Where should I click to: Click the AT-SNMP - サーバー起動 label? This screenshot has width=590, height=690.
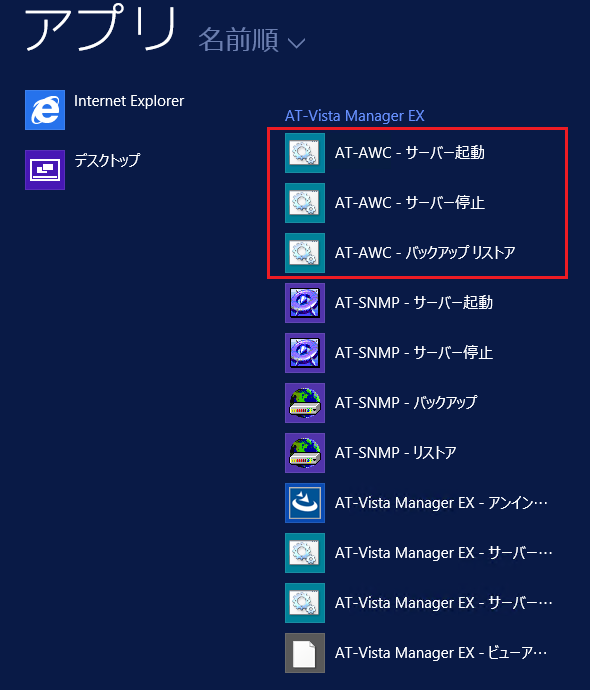414,303
